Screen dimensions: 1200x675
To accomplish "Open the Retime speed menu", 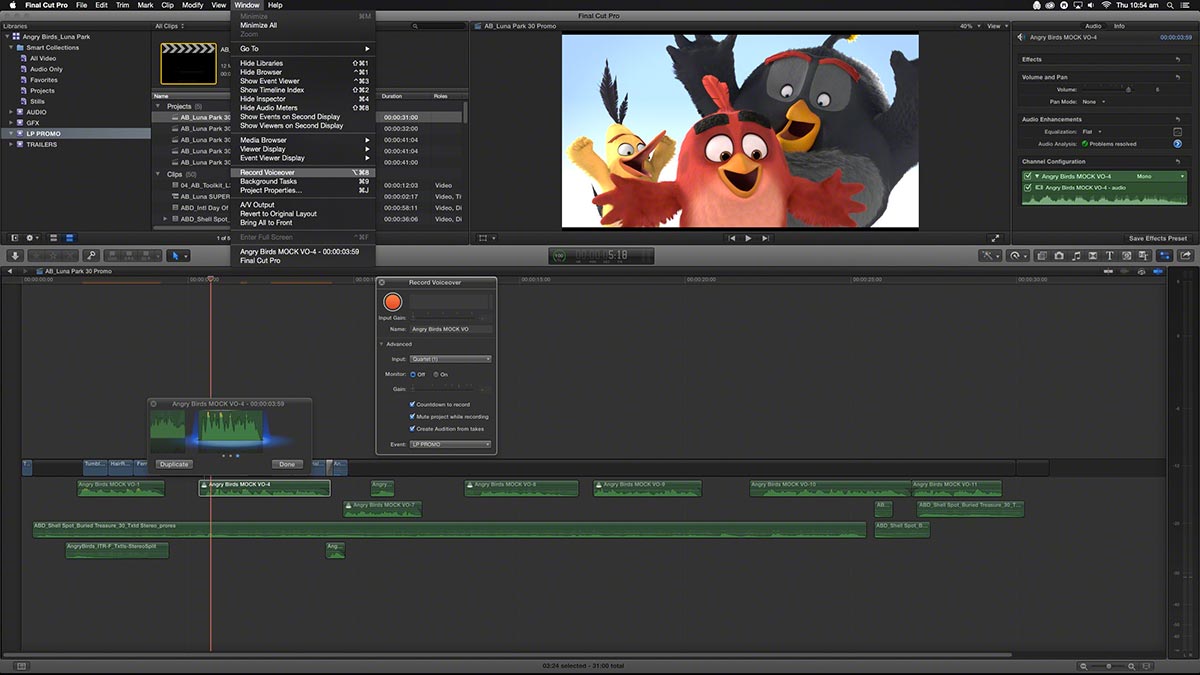I will pyautogui.click(x=1017, y=256).
